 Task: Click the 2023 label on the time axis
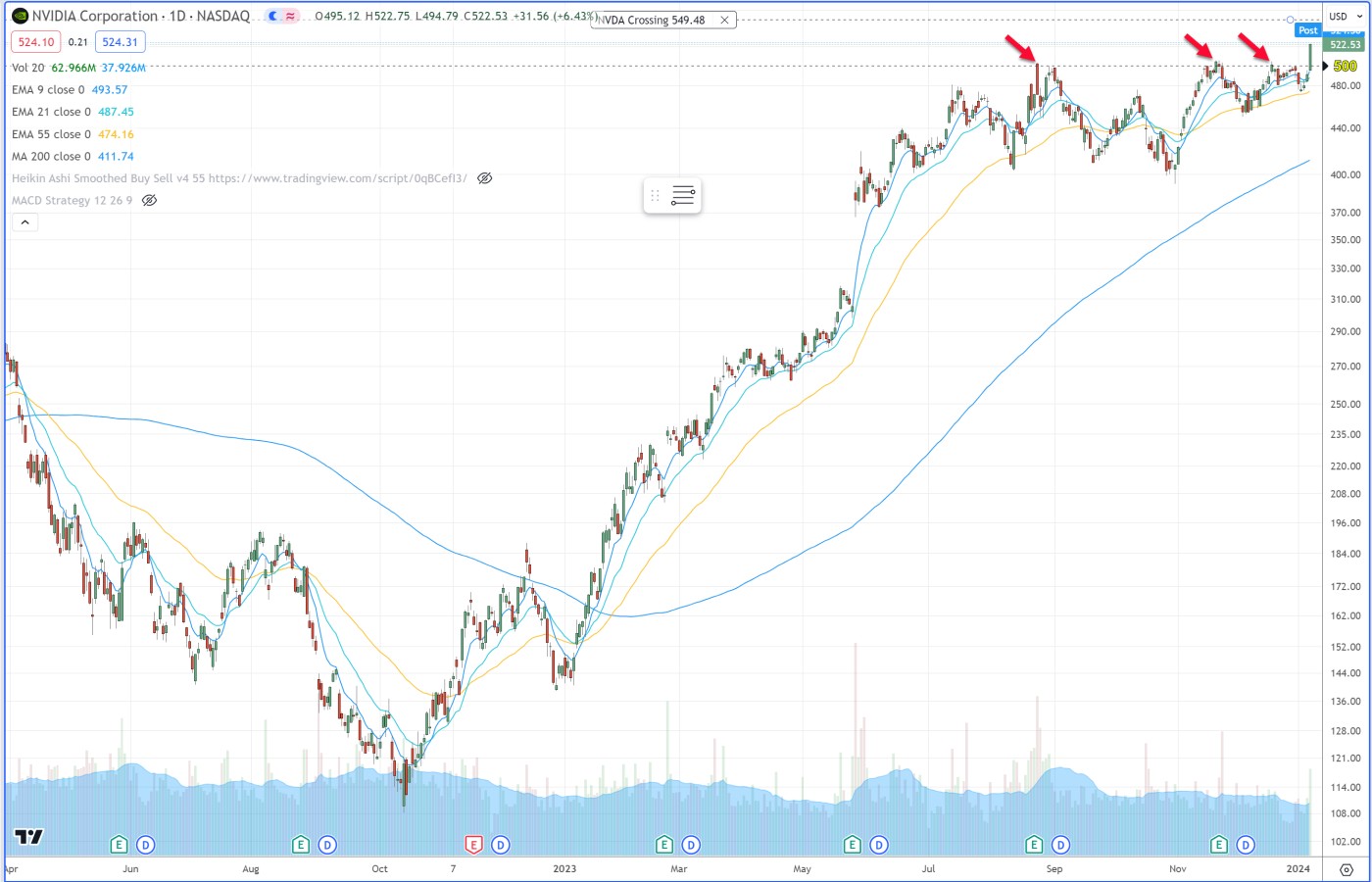coord(564,869)
